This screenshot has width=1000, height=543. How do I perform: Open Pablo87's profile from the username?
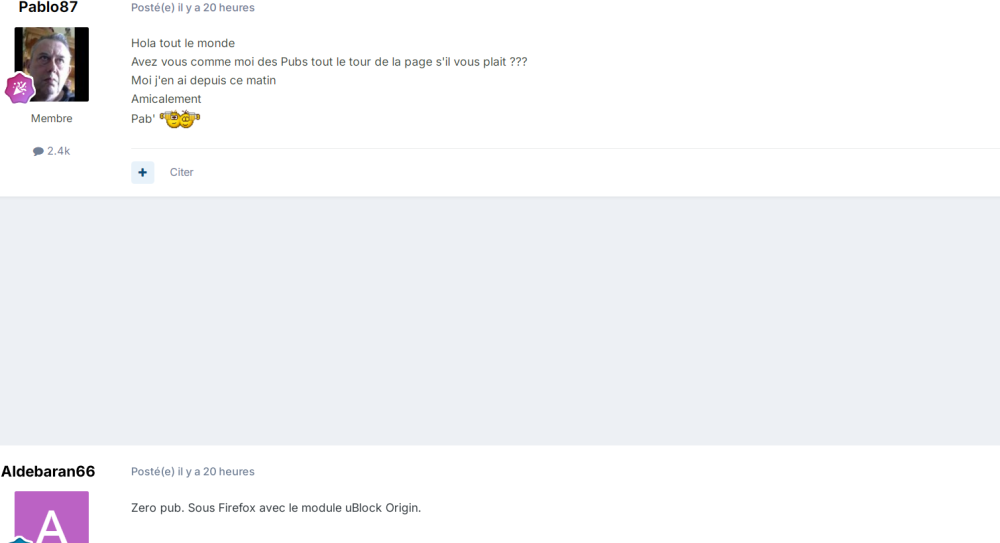pos(48,8)
